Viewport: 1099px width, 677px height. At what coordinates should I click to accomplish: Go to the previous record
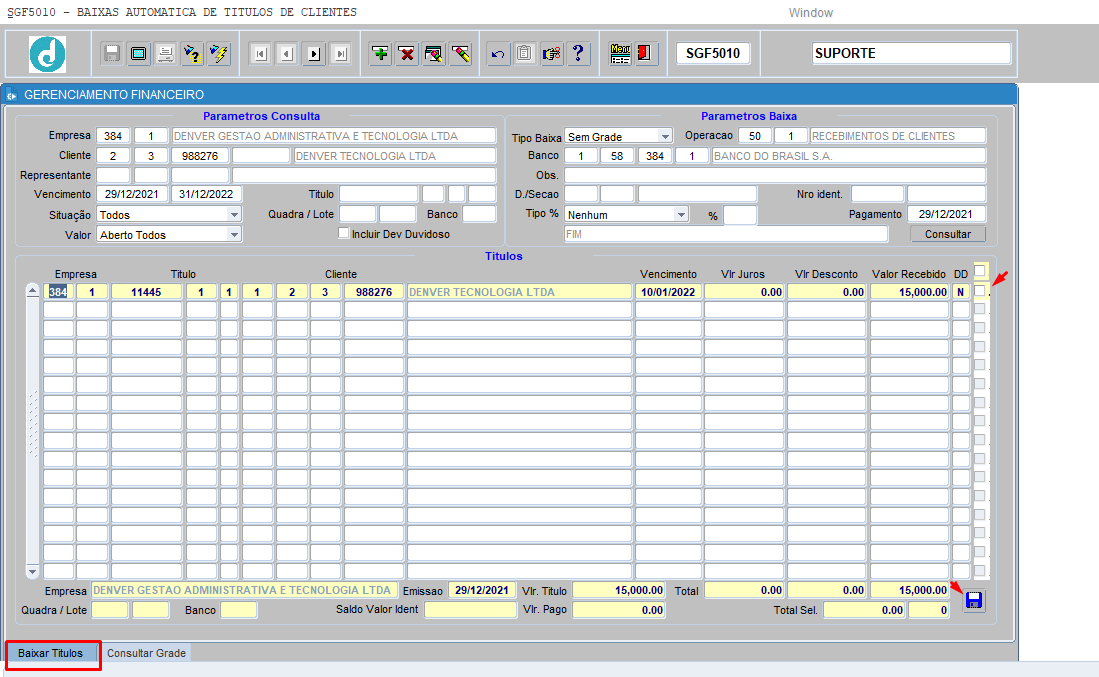coord(287,54)
